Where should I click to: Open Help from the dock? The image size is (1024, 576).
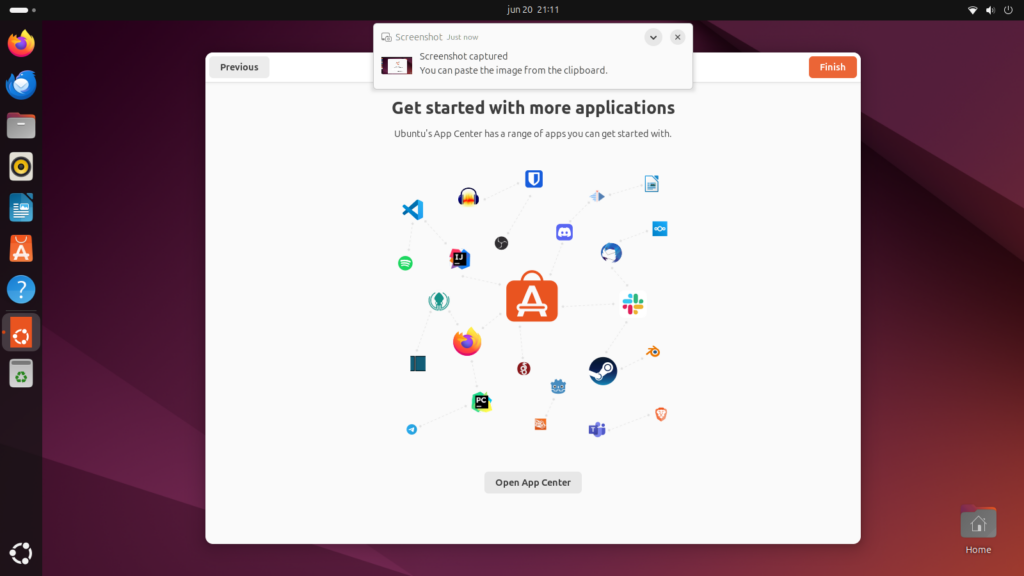pyautogui.click(x=21, y=289)
